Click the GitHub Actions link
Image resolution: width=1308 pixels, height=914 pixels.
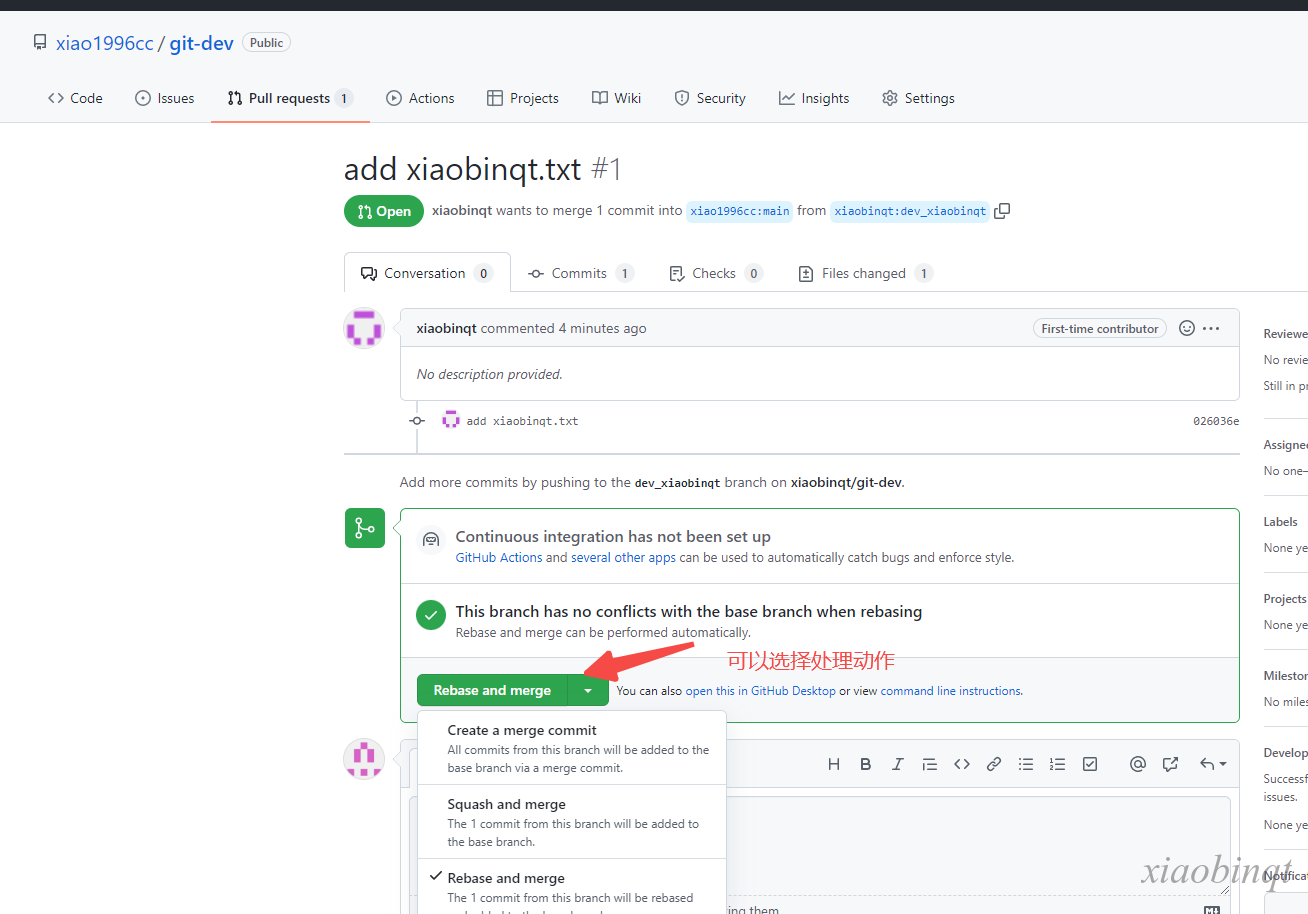(499, 557)
